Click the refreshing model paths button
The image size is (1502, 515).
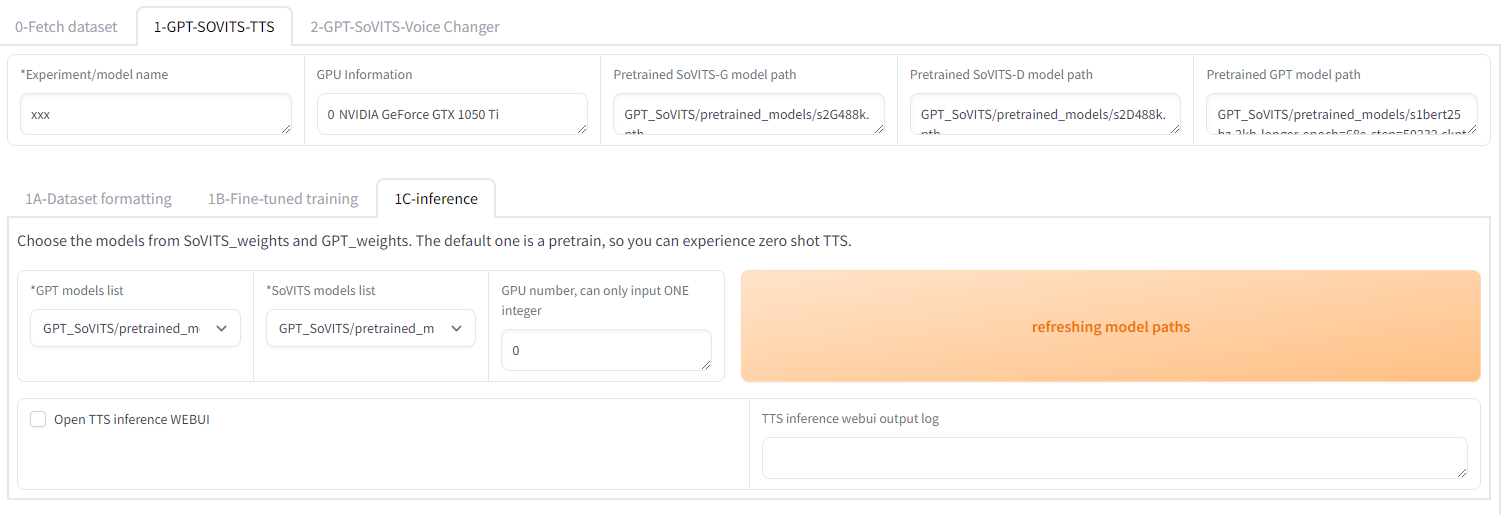[1110, 327]
